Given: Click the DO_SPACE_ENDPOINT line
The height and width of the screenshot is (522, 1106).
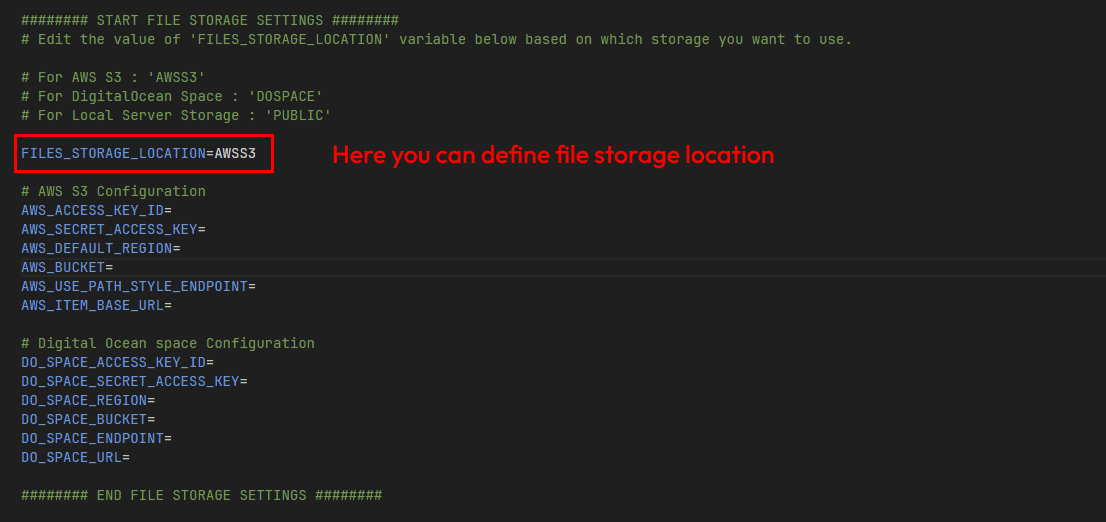Looking at the screenshot, I should 96,438.
